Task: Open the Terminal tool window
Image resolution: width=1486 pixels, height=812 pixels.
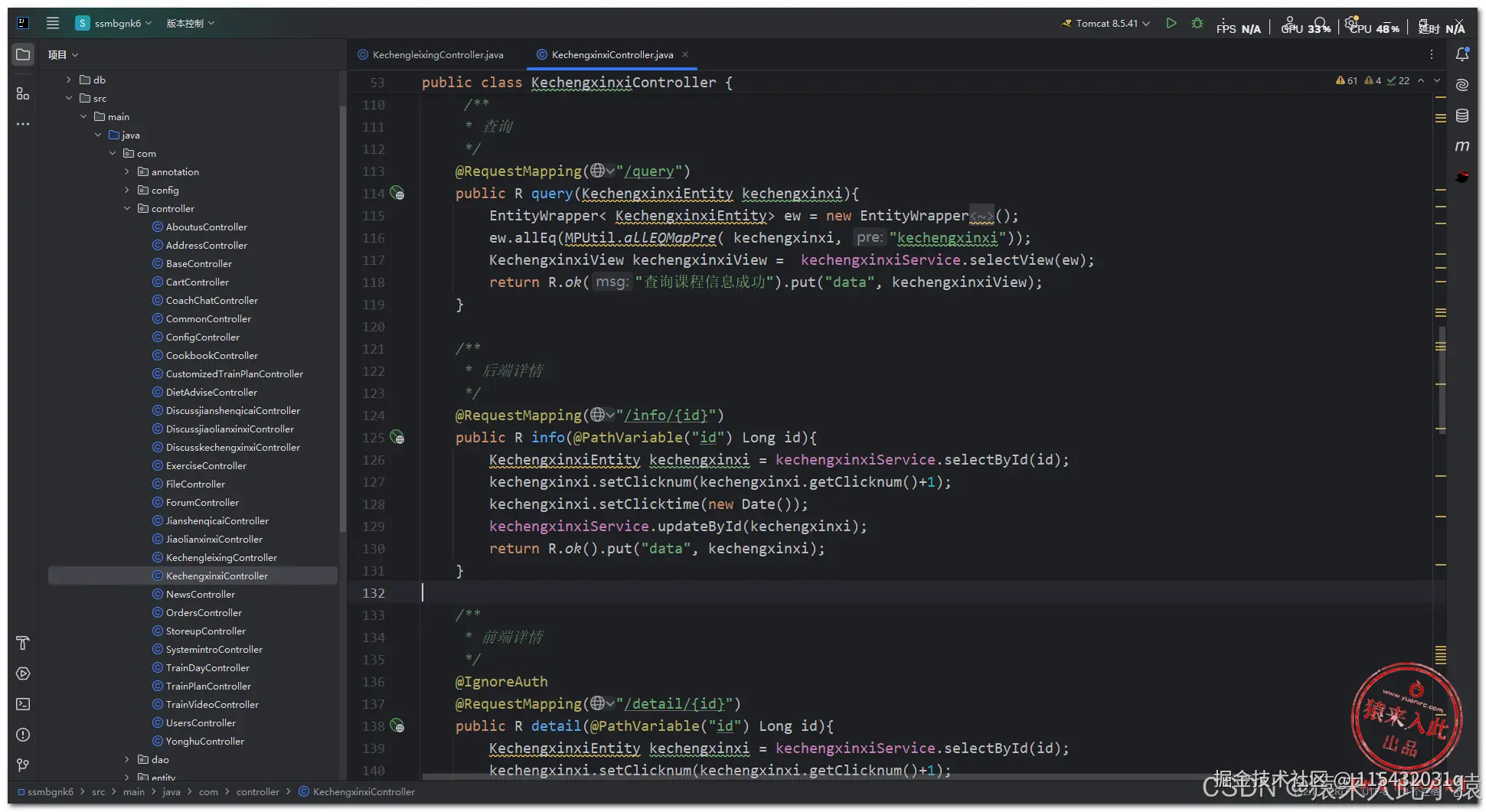Action: point(23,704)
